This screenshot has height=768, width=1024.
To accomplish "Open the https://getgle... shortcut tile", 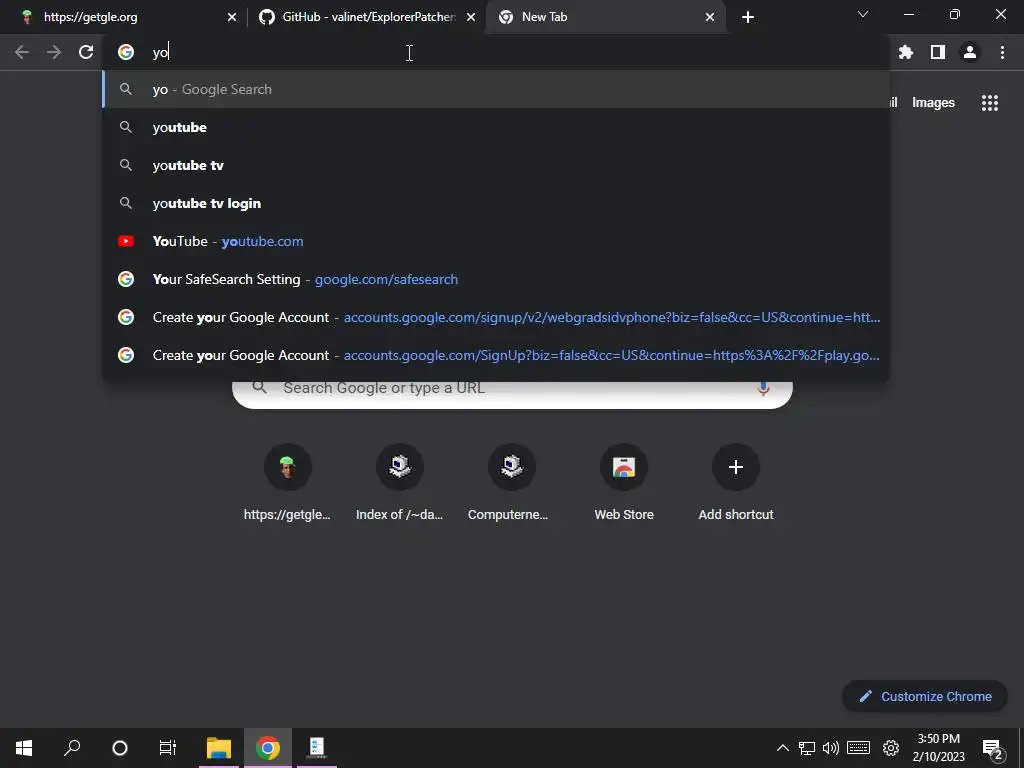I will 287,483.
